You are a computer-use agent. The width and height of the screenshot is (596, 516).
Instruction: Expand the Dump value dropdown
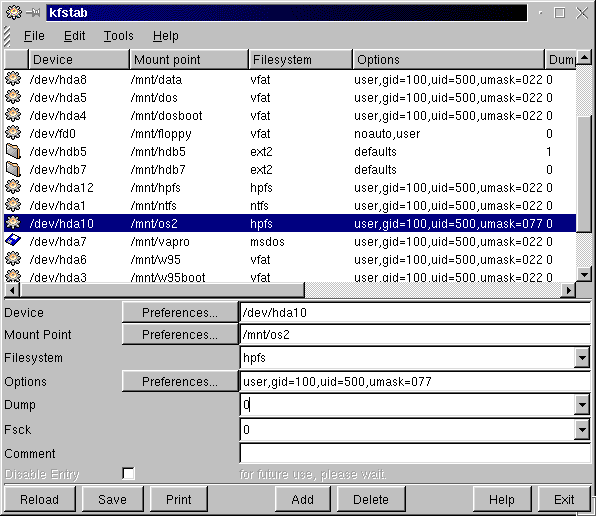tap(582, 405)
